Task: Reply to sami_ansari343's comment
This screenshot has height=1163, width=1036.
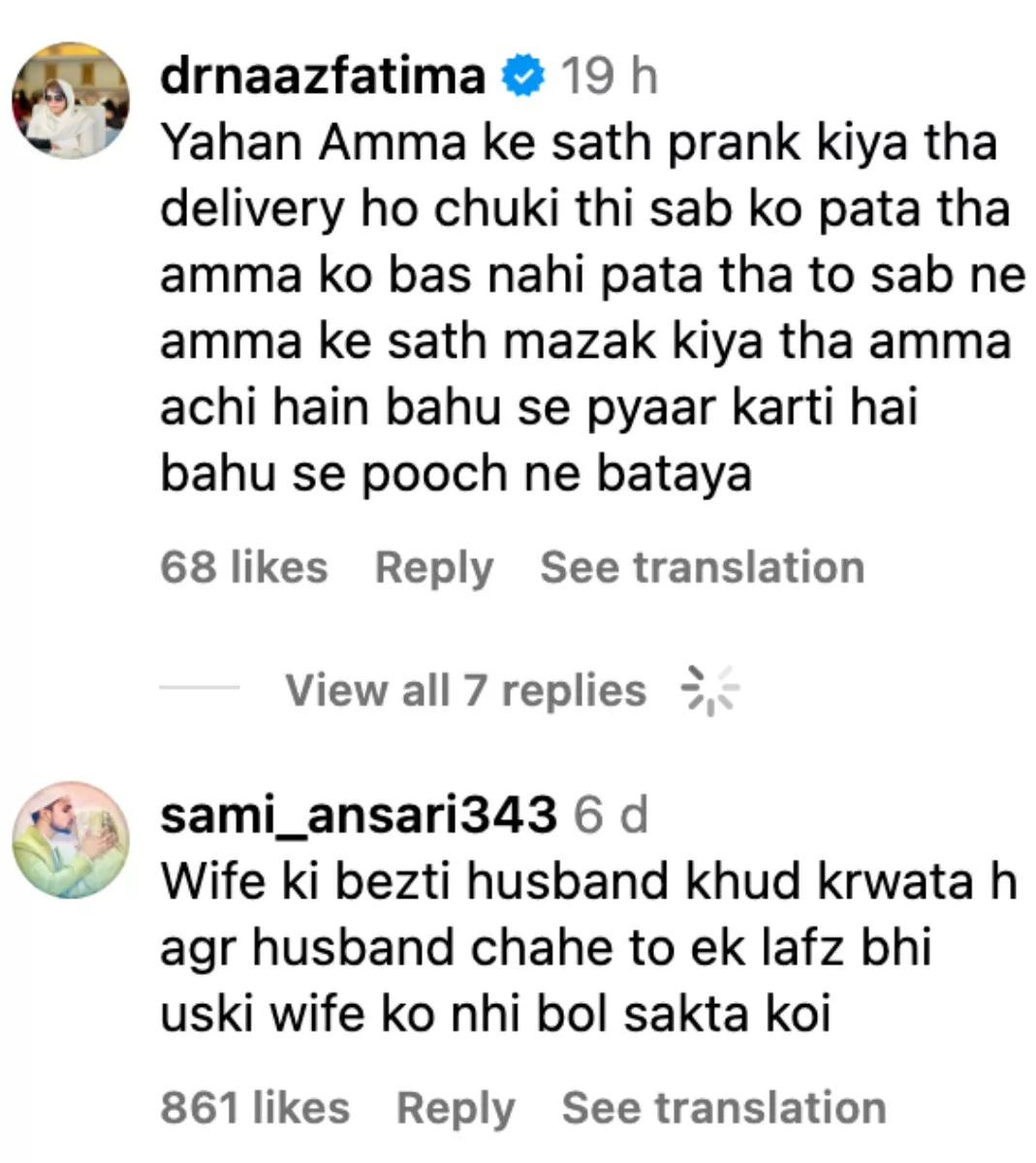Action: click(455, 1109)
